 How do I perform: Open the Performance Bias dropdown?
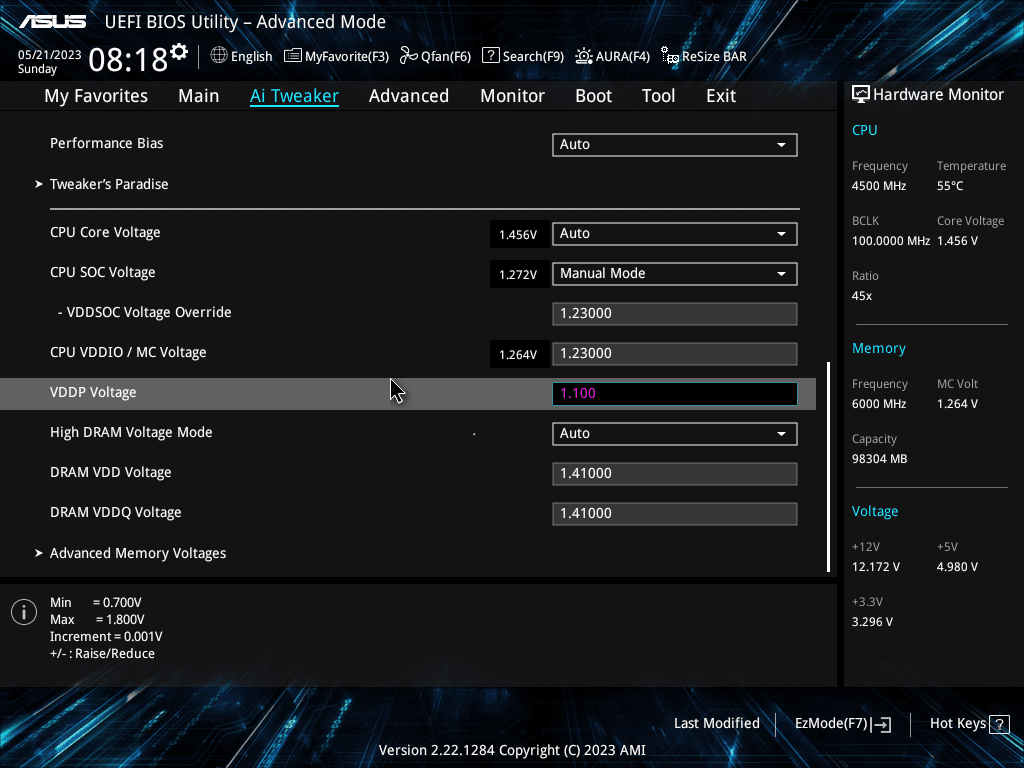(x=675, y=144)
